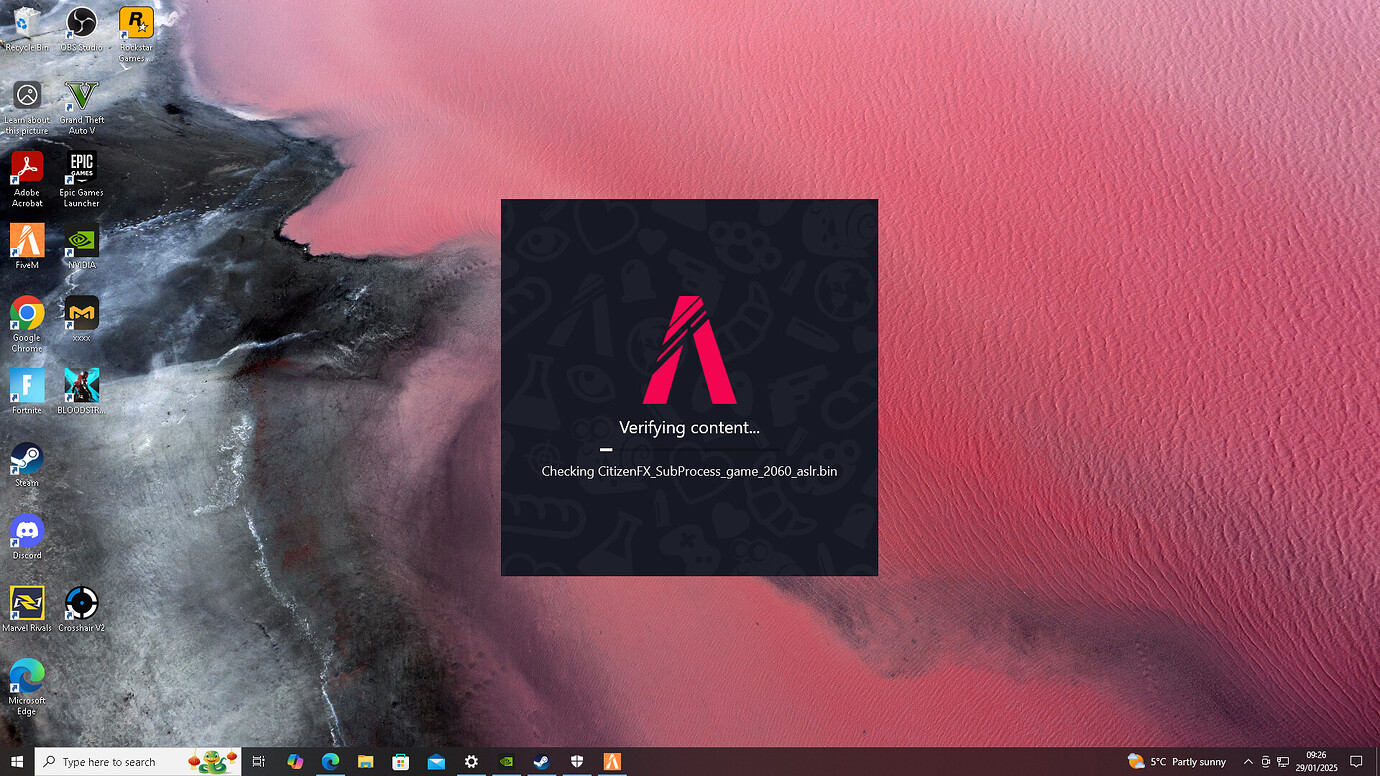Select the NVIDIA desktop icon
Image resolution: width=1380 pixels, height=776 pixels.
pyautogui.click(x=82, y=246)
